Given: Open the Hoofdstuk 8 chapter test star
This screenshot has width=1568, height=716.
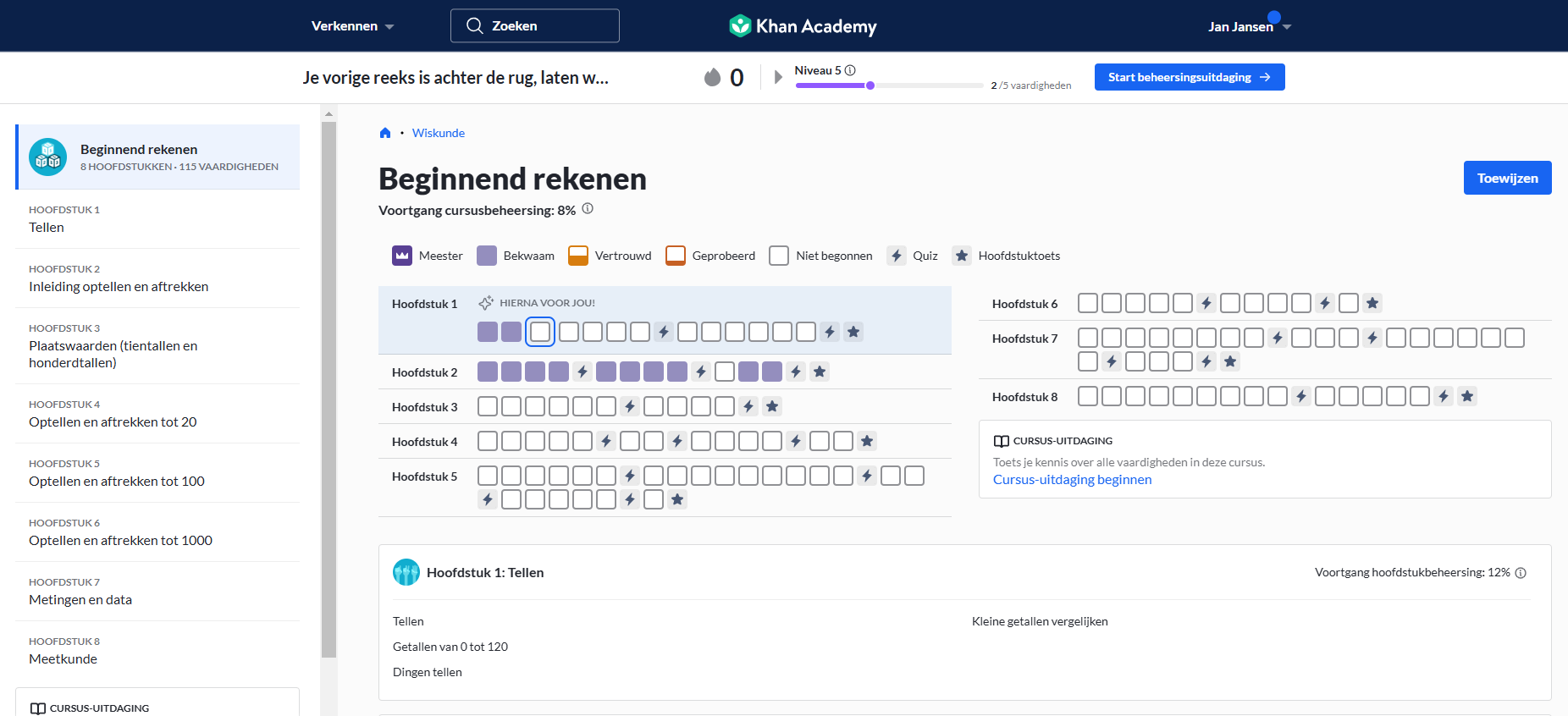Looking at the screenshot, I should point(1467,396).
